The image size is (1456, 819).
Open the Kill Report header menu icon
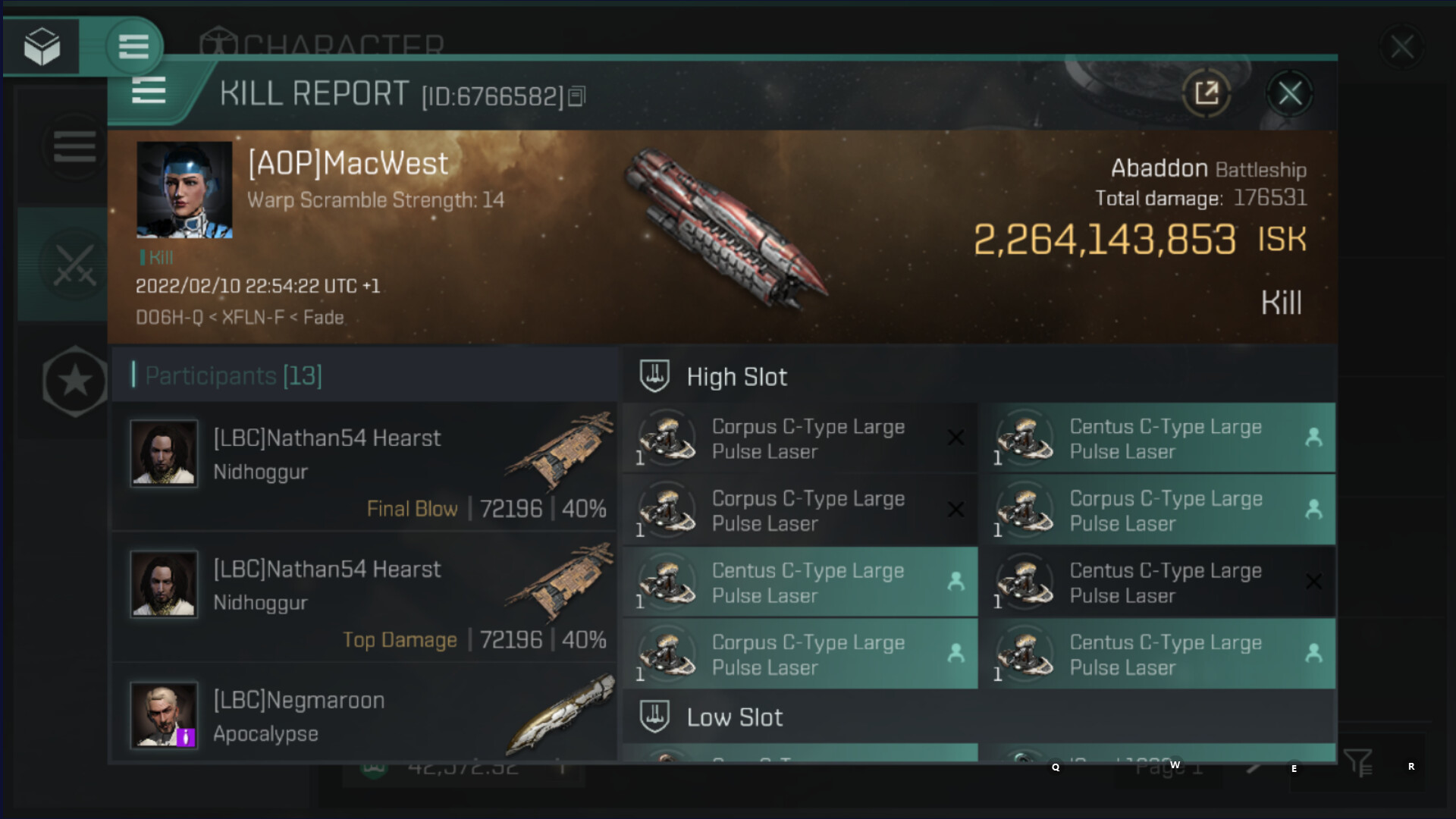click(x=149, y=91)
